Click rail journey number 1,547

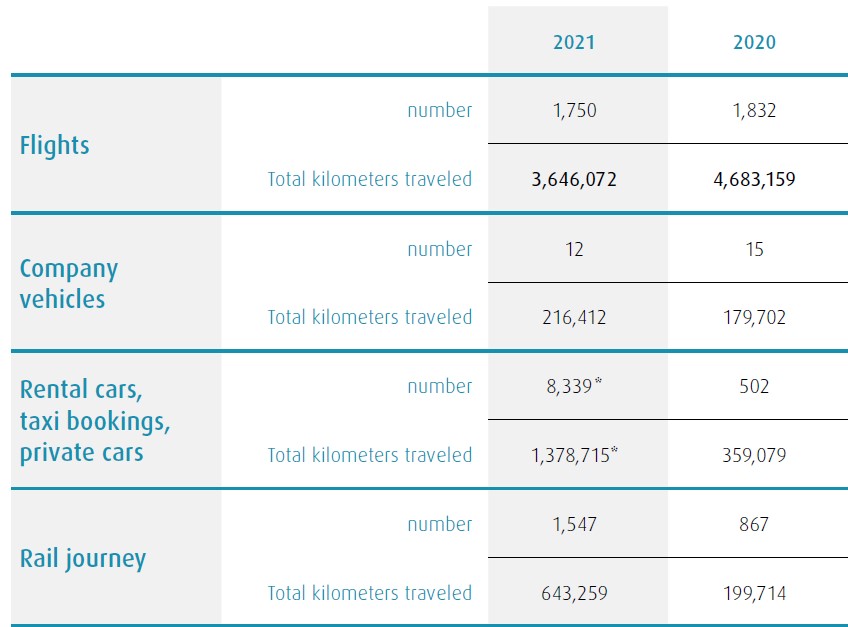(x=574, y=524)
